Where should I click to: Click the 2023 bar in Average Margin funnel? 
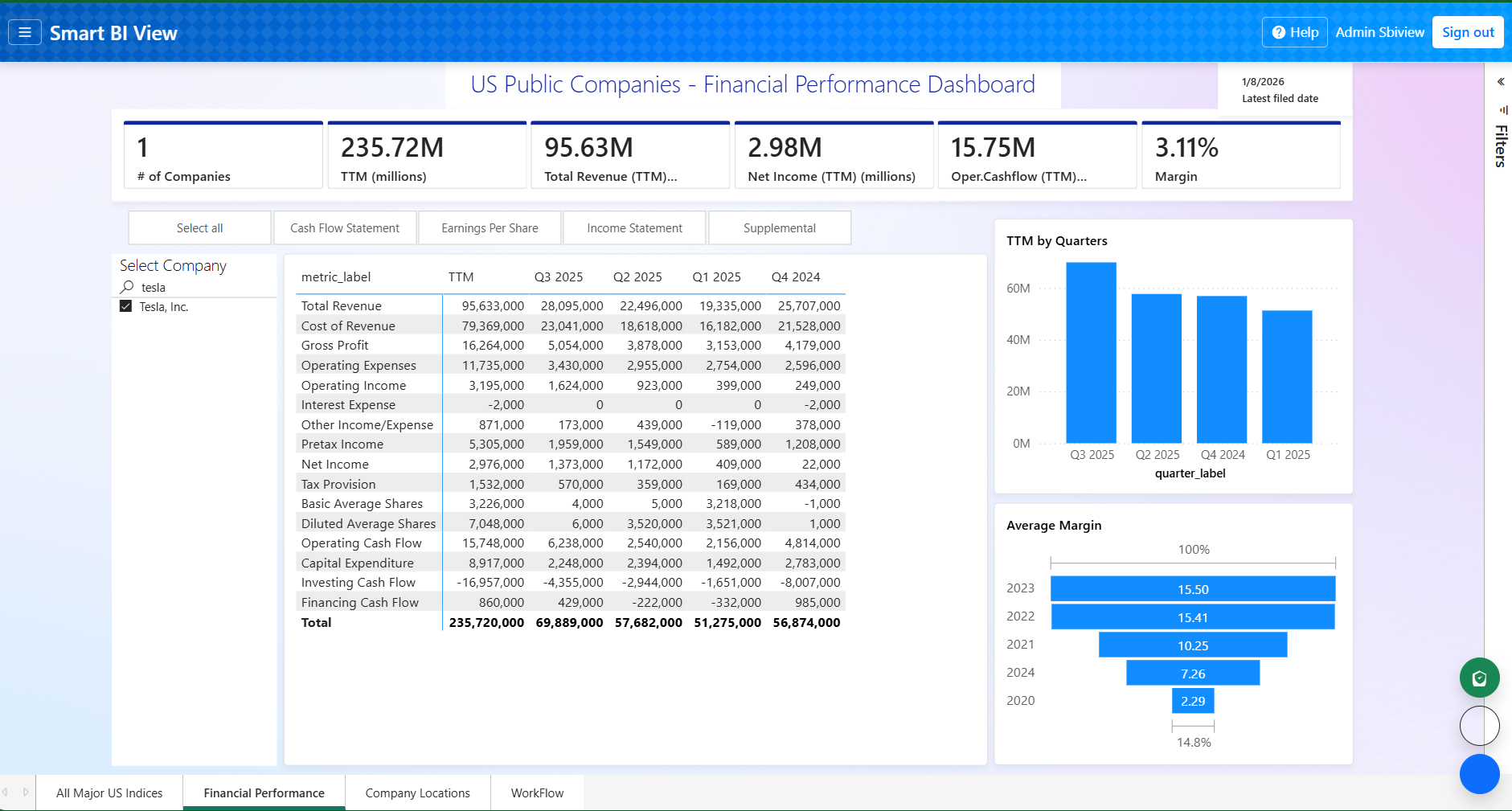pyautogui.click(x=1192, y=589)
